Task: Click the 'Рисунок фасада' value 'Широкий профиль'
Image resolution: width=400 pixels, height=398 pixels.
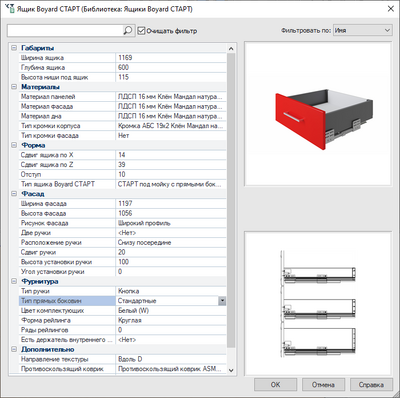Action: pyautogui.click(x=171, y=223)
